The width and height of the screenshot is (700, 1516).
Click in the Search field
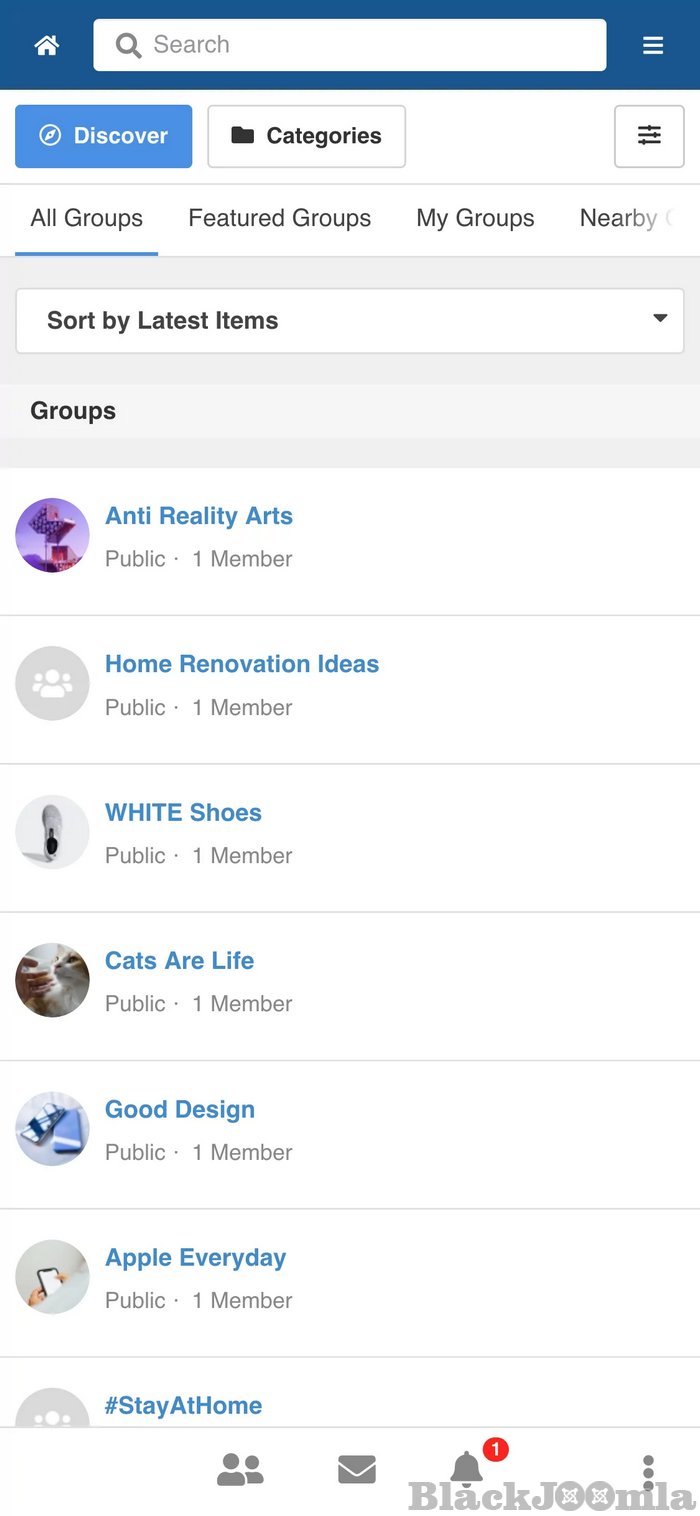(x=350, y=45)
